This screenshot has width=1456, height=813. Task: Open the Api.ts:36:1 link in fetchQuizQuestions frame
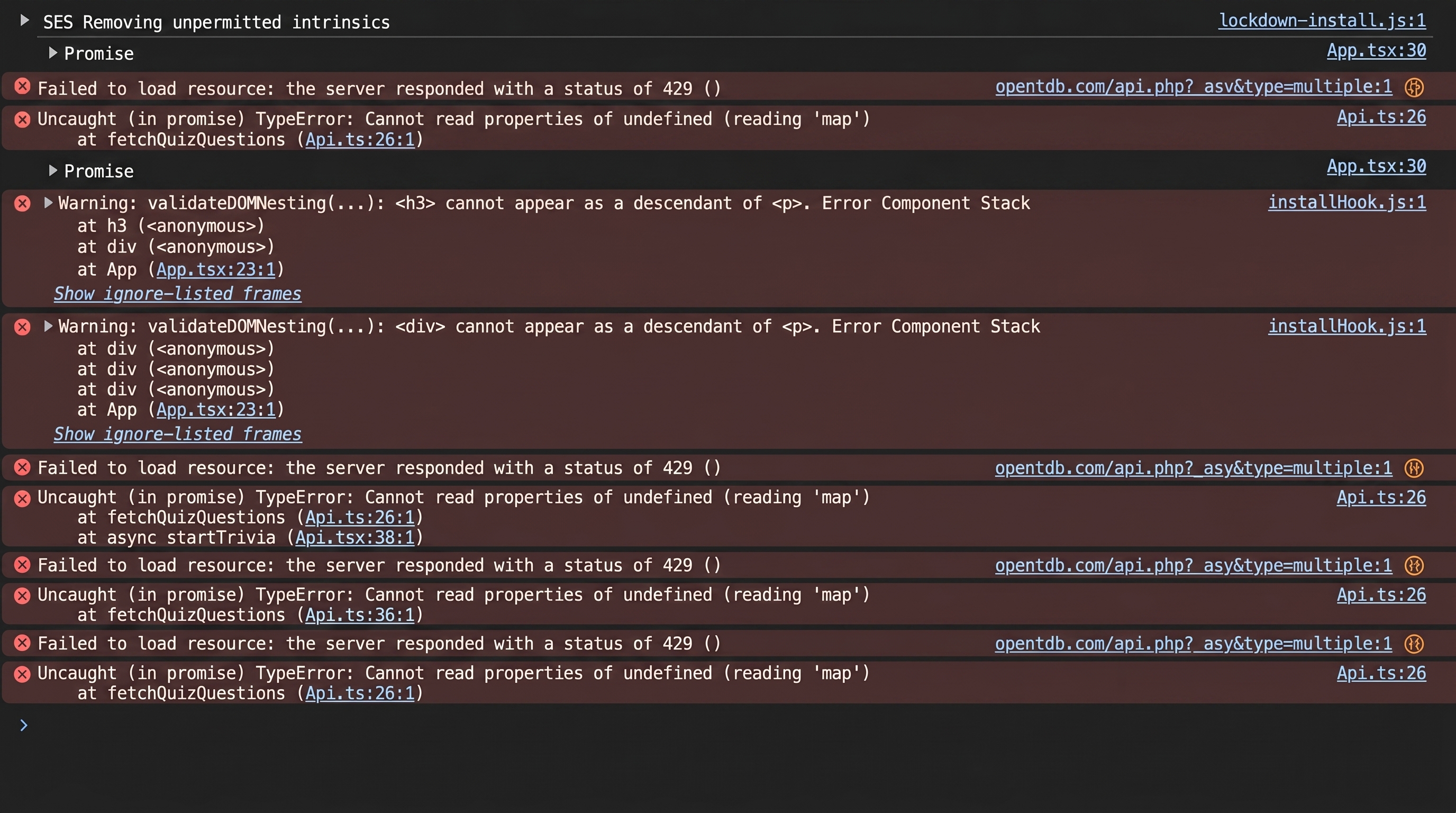click(360, 615)
